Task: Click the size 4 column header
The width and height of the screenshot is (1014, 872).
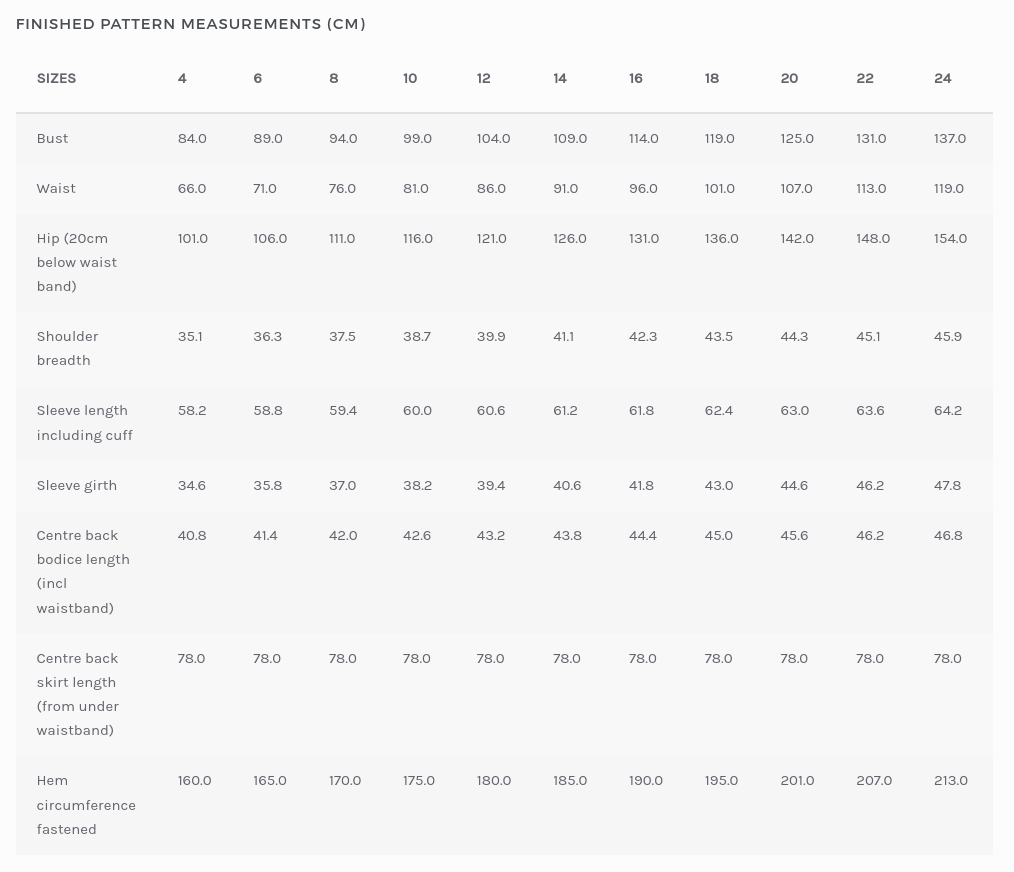Action: (182, 78)
